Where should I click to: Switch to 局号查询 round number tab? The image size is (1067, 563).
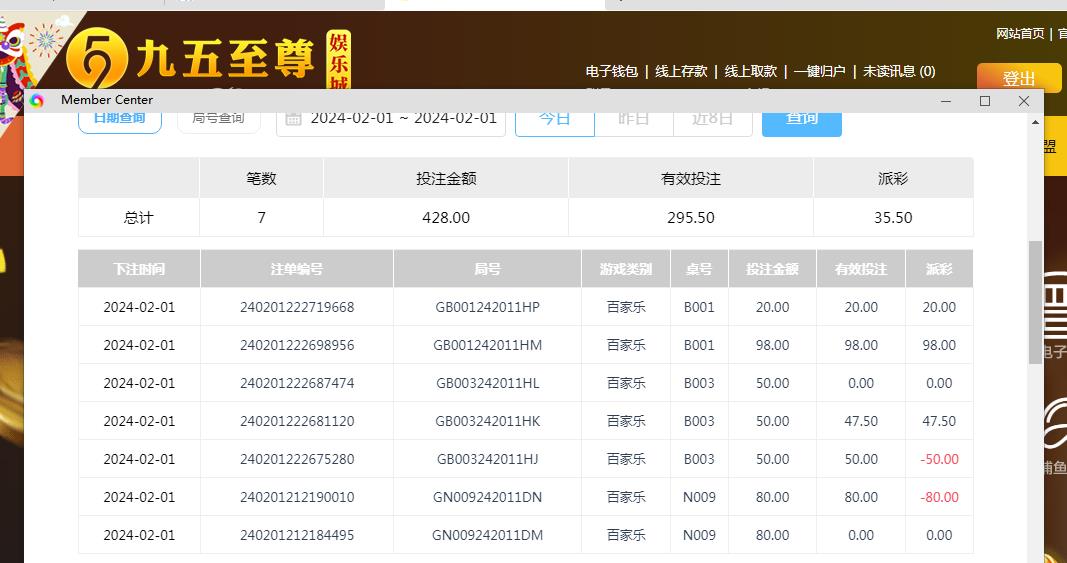[x=218, y=119]
